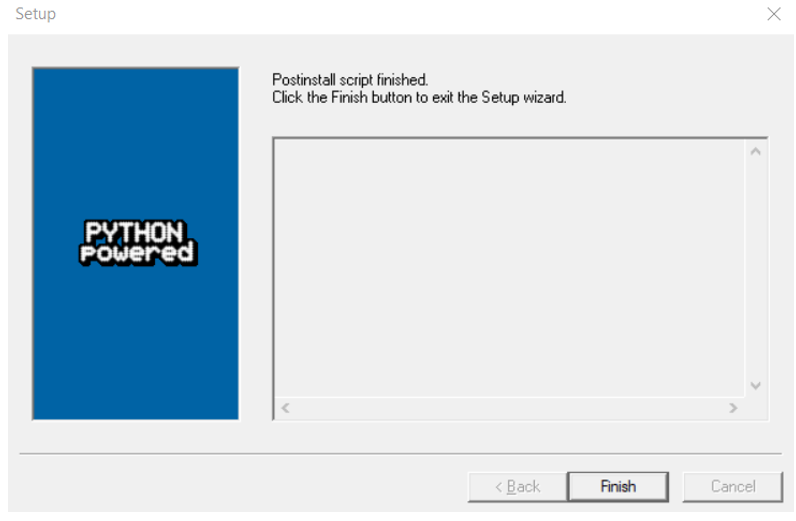Click the vertical scrollbar track of output box

(x=755, y=268)
